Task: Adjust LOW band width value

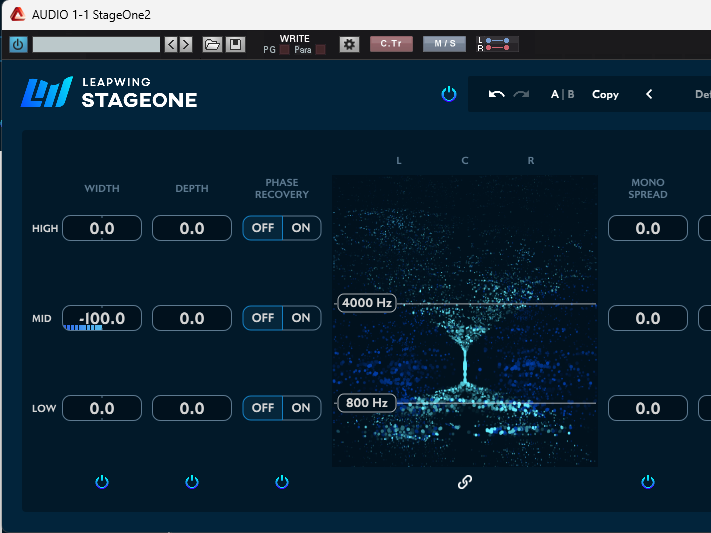Action: [102, 408]
